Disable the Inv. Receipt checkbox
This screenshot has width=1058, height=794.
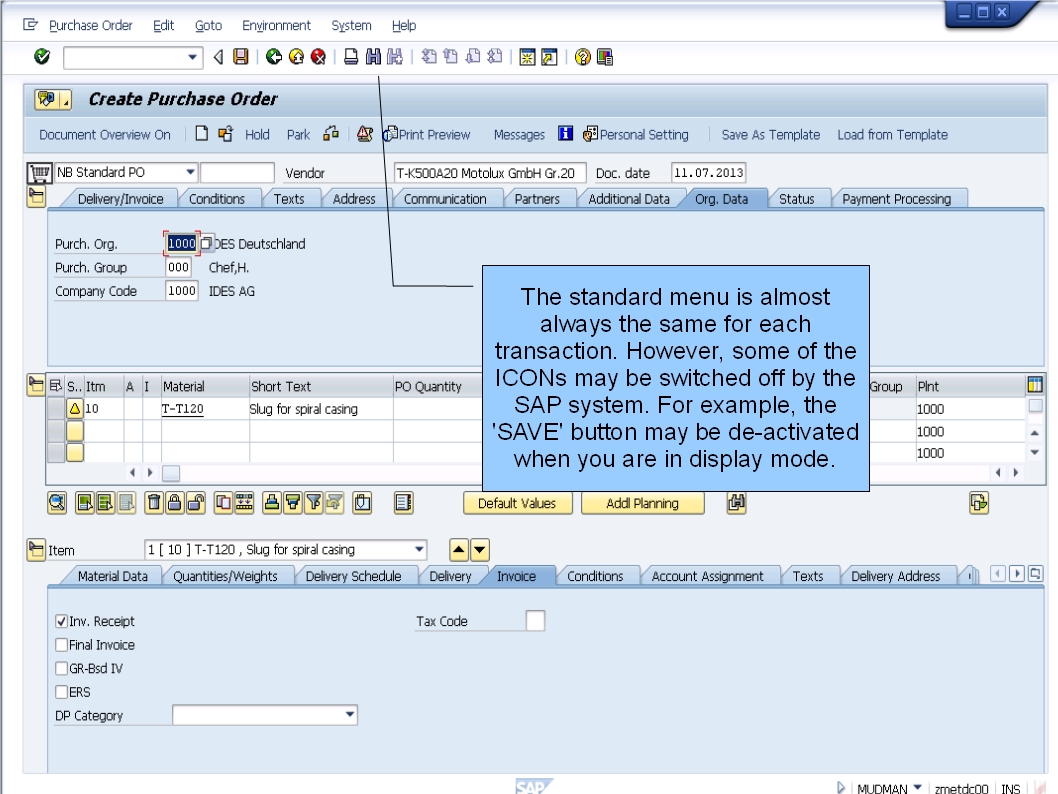61,621
